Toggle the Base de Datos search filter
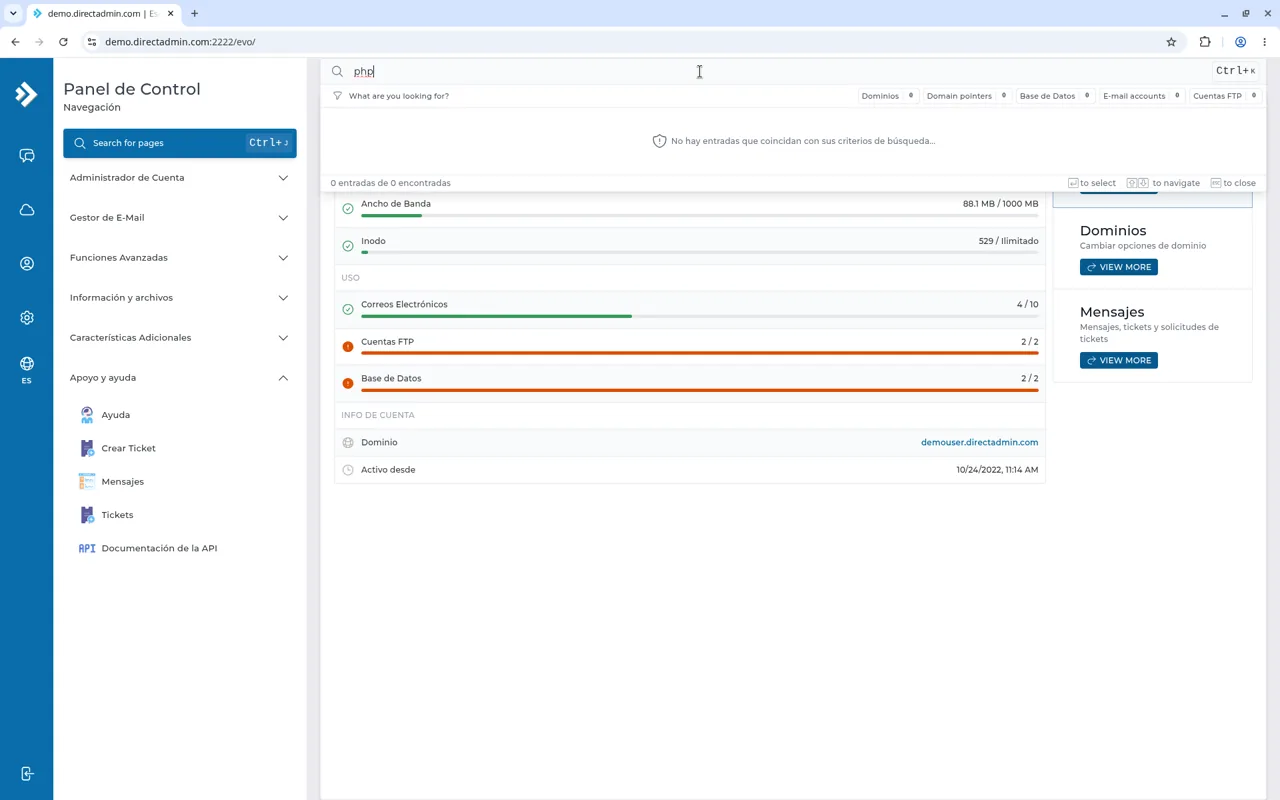Viewport: 1280px width, 800px height. coord(1055,96)
